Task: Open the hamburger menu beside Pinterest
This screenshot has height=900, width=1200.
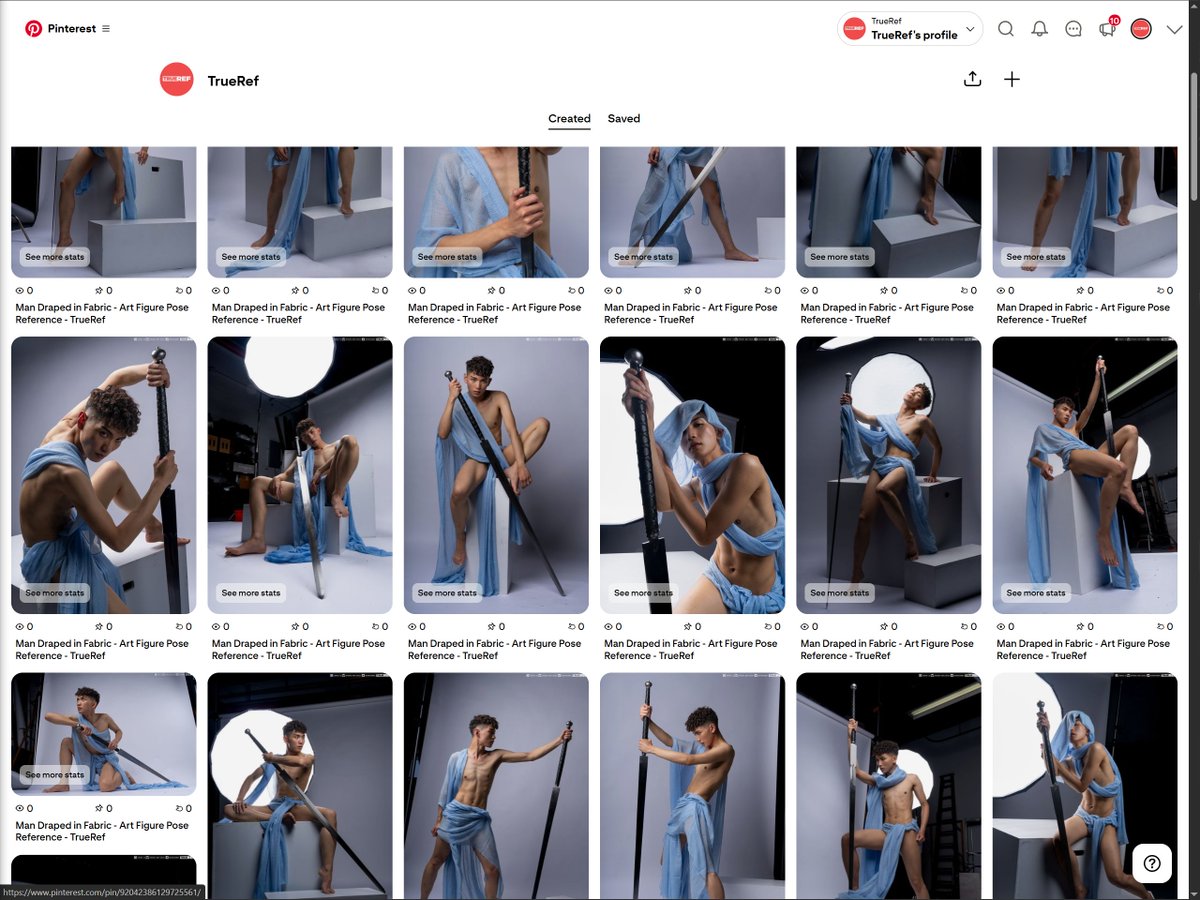Action: 107,29
